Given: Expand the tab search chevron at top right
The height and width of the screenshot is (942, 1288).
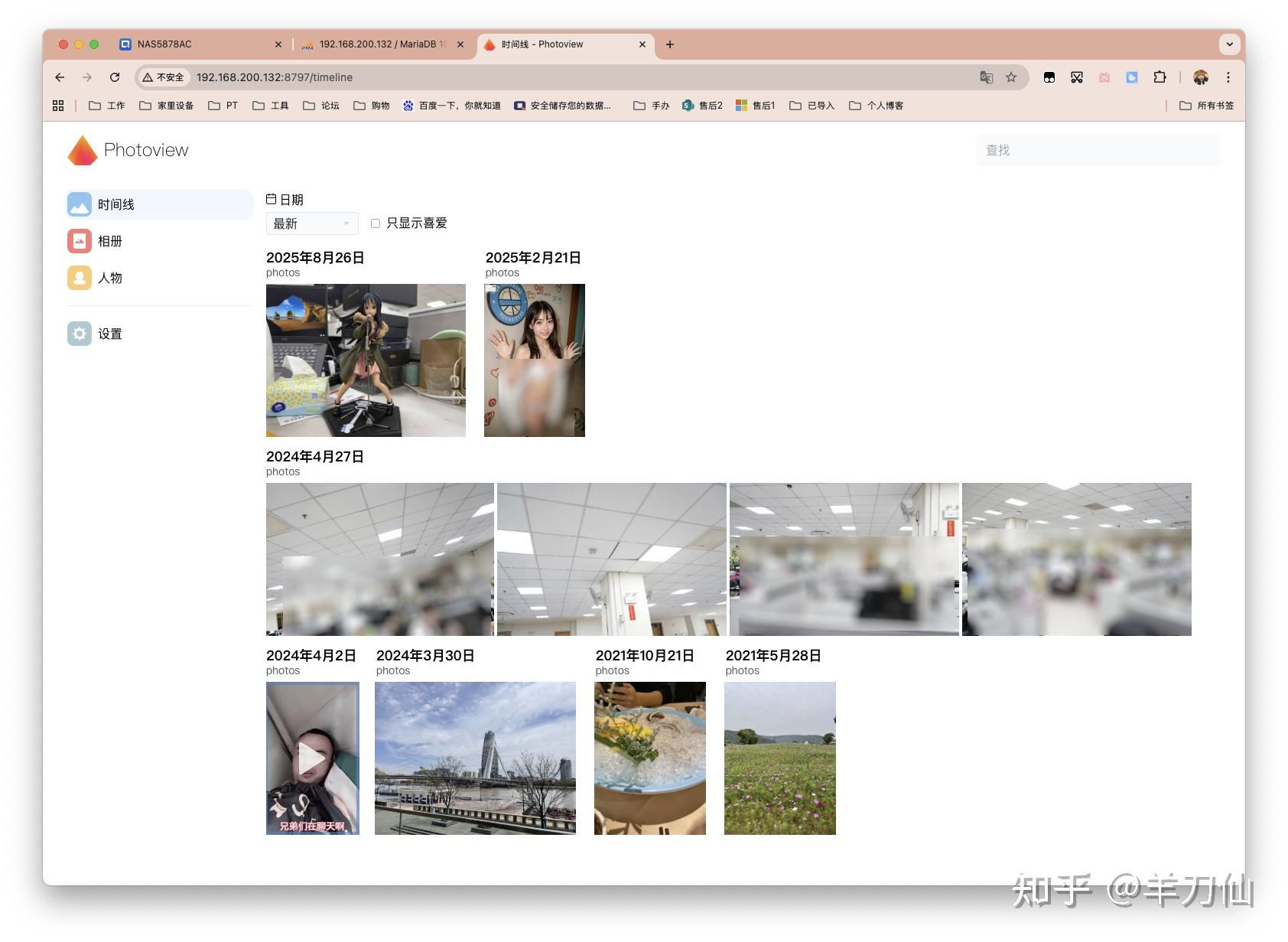Looking at the screenshot, I should [x=1228, y=44].
